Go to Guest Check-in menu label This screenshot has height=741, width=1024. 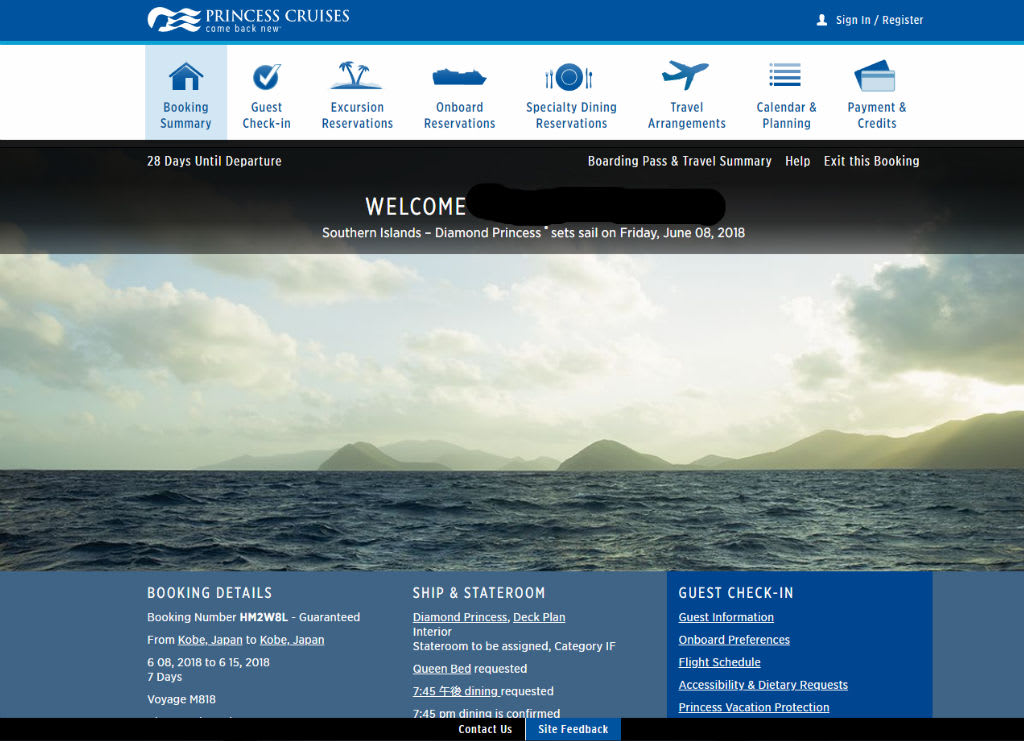(x=266, y=115)
